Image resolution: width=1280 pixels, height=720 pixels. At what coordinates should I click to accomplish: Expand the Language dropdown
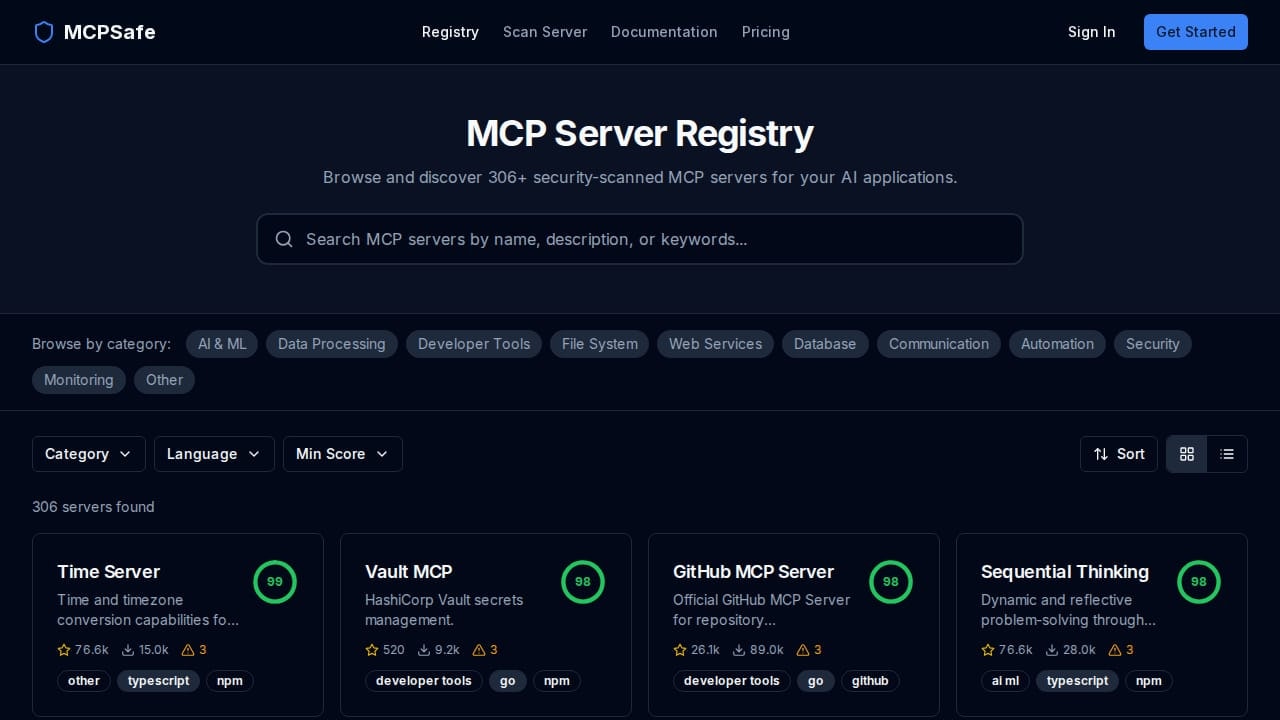point(214,454)
